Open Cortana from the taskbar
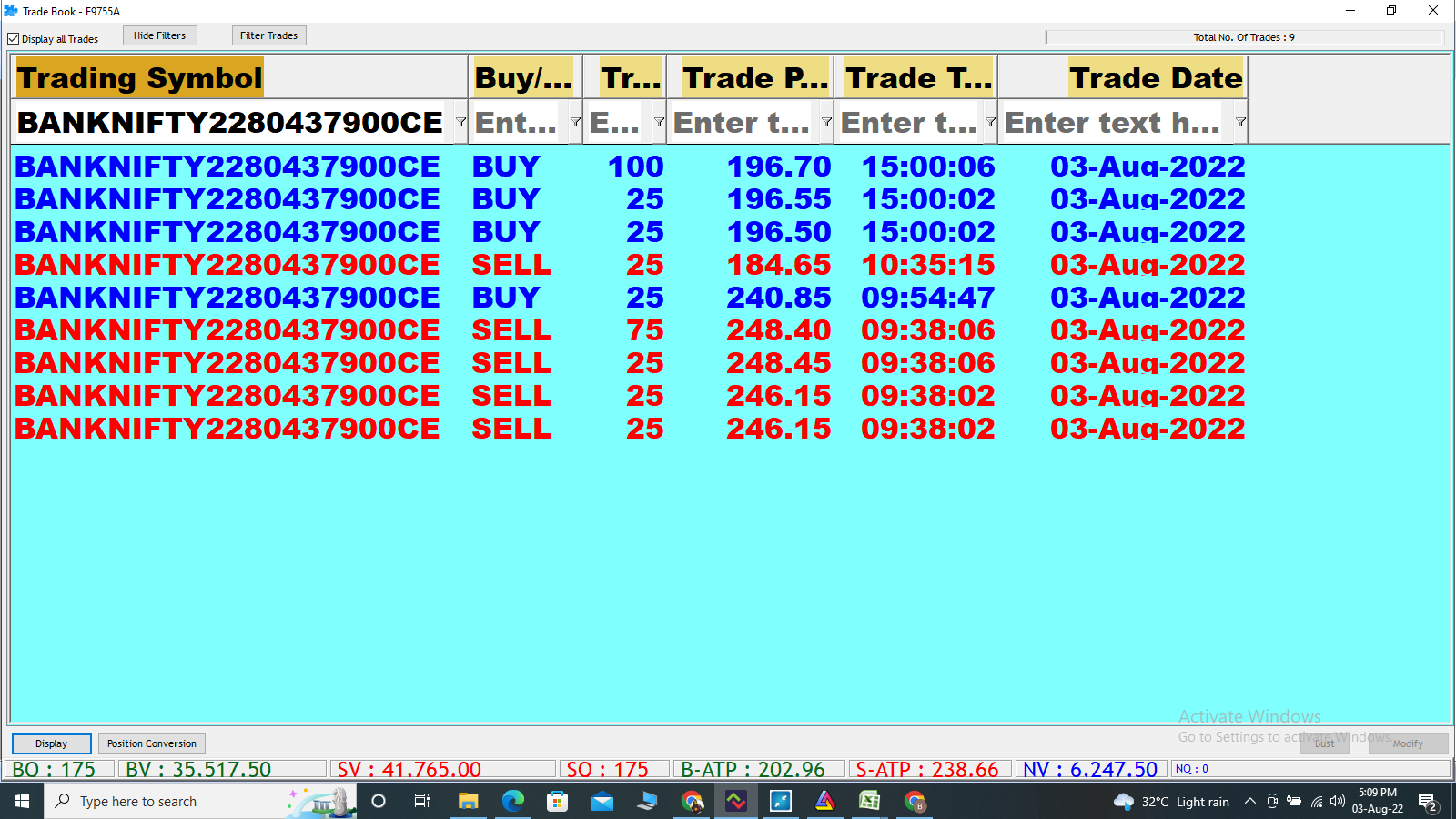This screenshot has width=1456, height=819. [x=379, y=801]
